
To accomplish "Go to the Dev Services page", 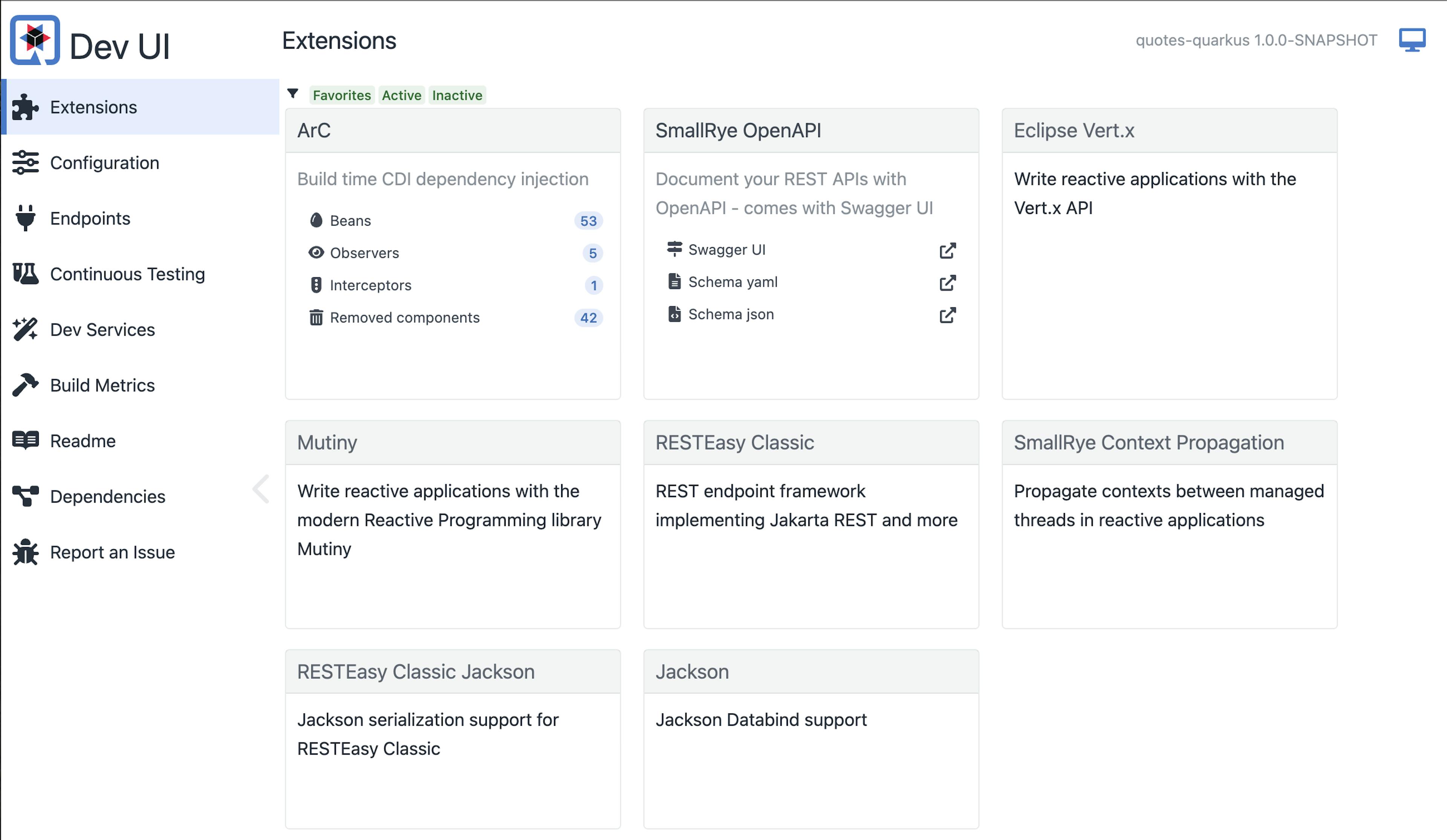I will coord(102,330).
